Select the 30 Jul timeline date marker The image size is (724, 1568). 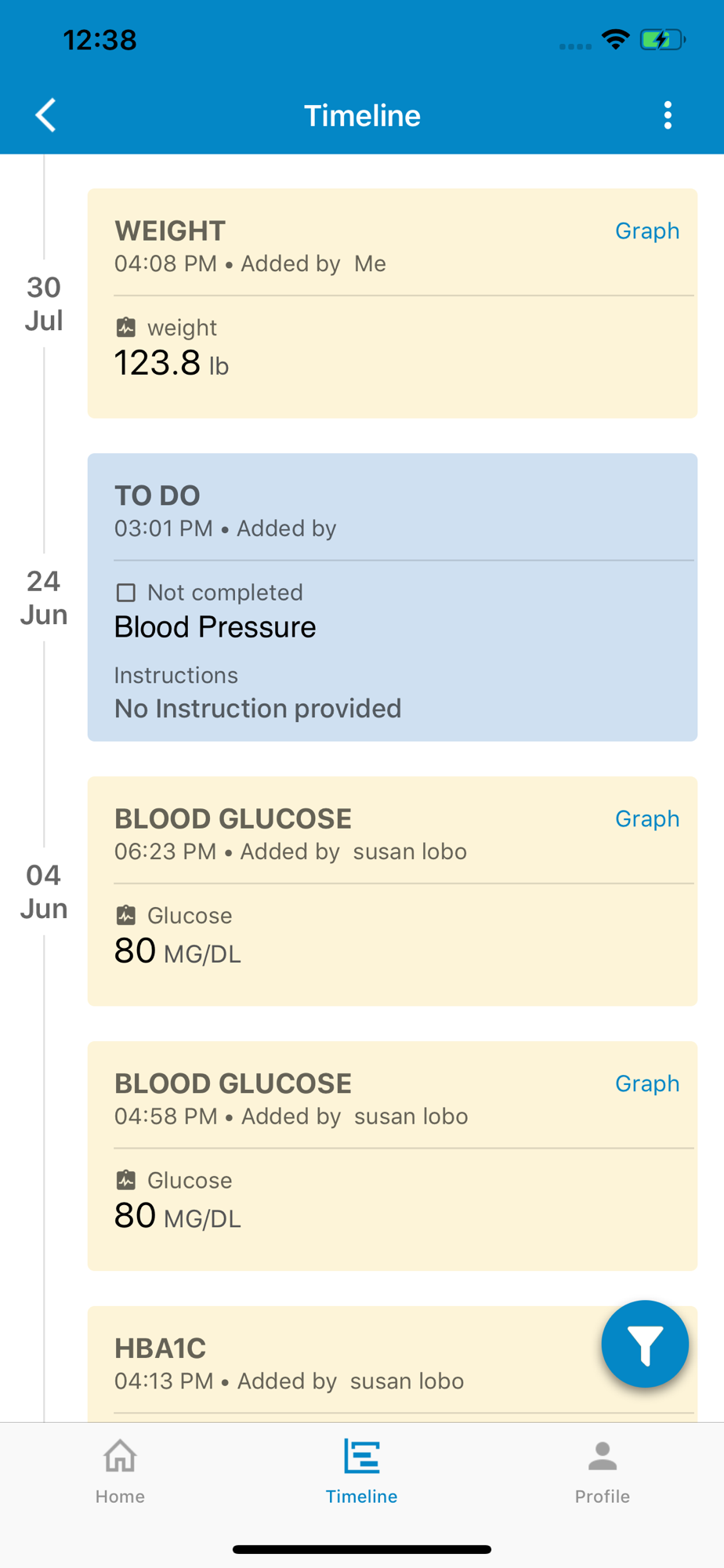coord(44,303)
